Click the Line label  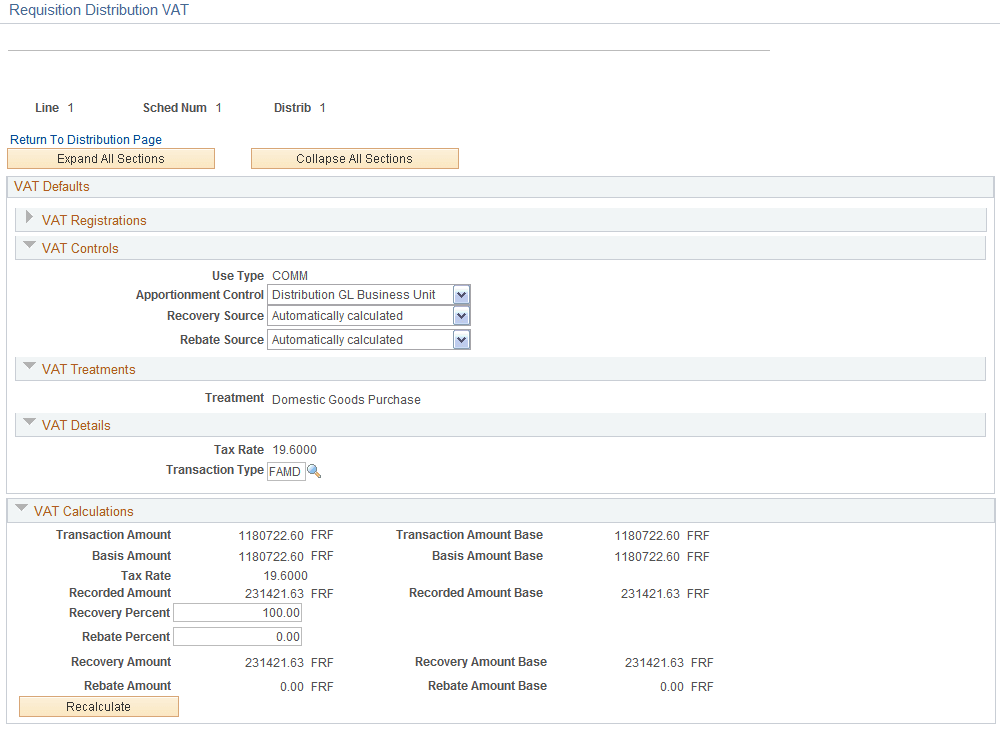pyautogui.click(x=47, y=108)
